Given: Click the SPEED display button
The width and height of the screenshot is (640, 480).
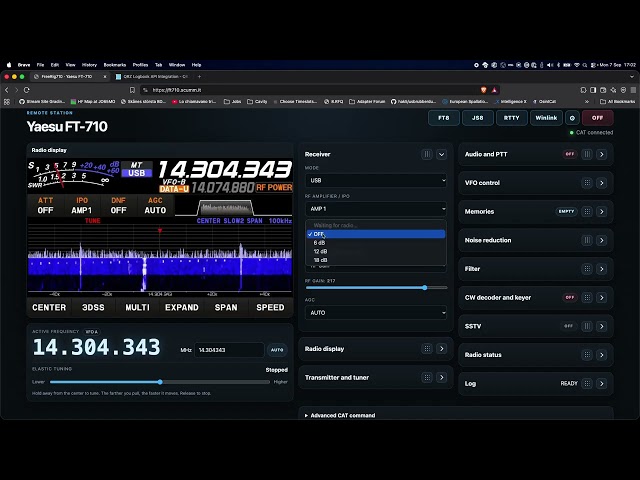Looking at the screenshot, I should pos(270,308).
